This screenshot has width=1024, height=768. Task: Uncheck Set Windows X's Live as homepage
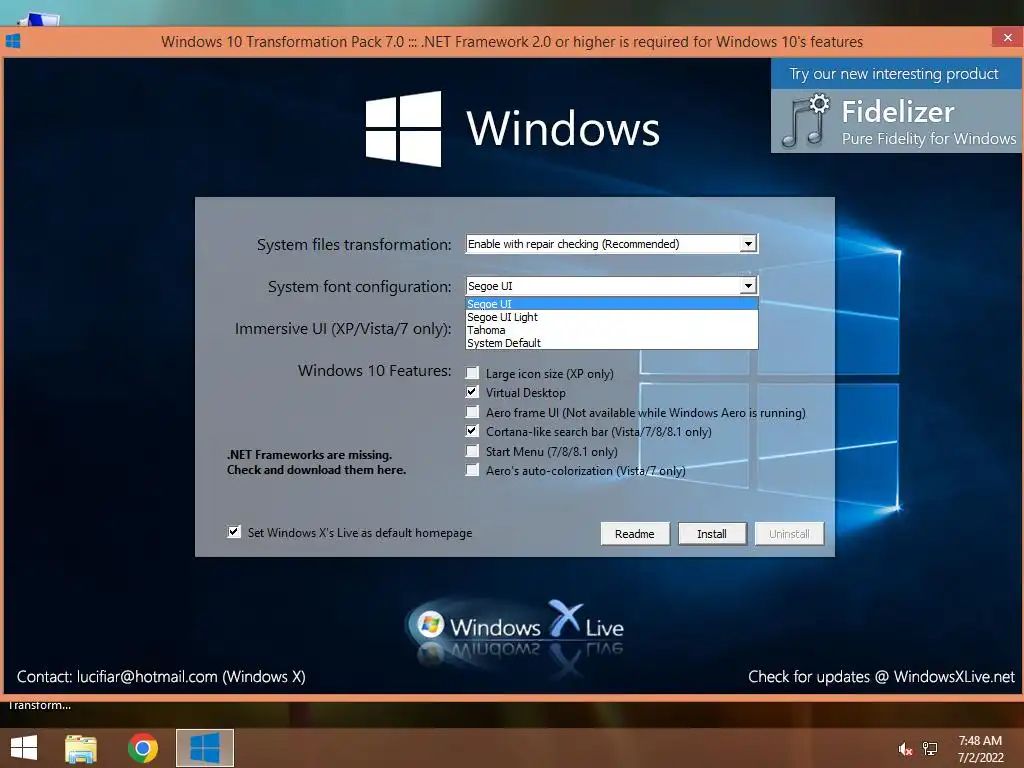(x=234, y=532)
